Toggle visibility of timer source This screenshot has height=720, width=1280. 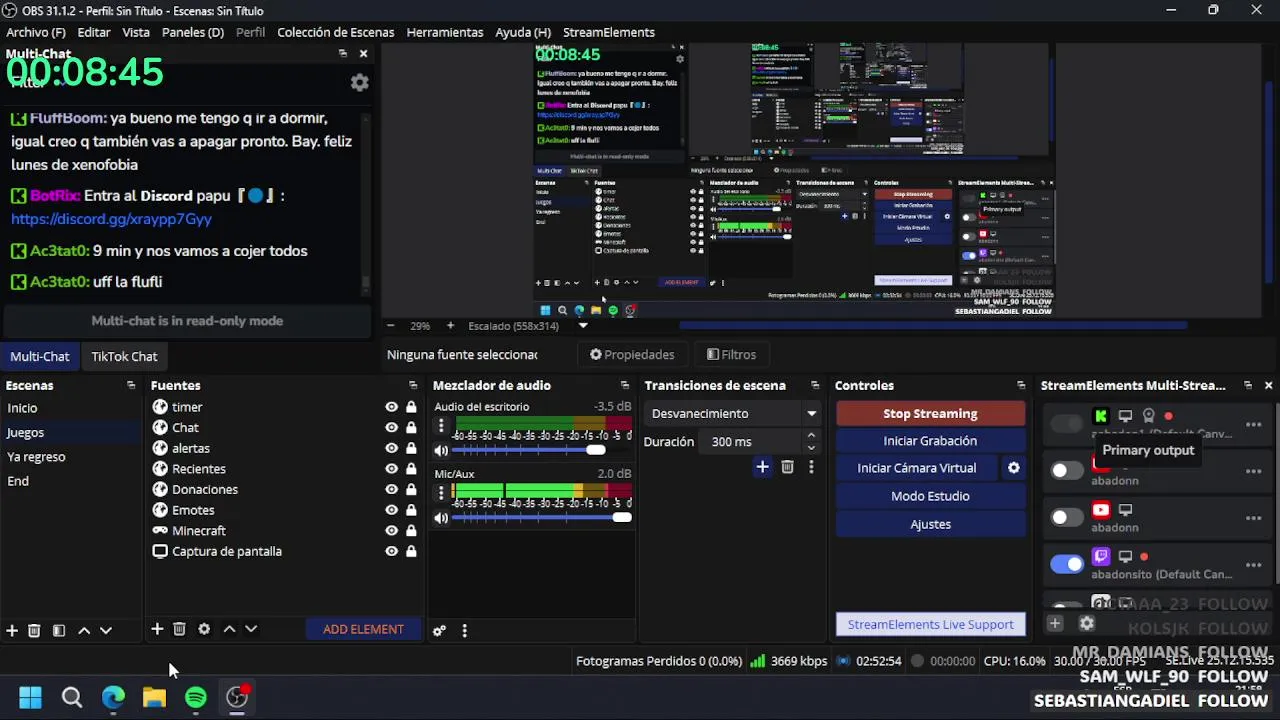(x=391, y=407)
